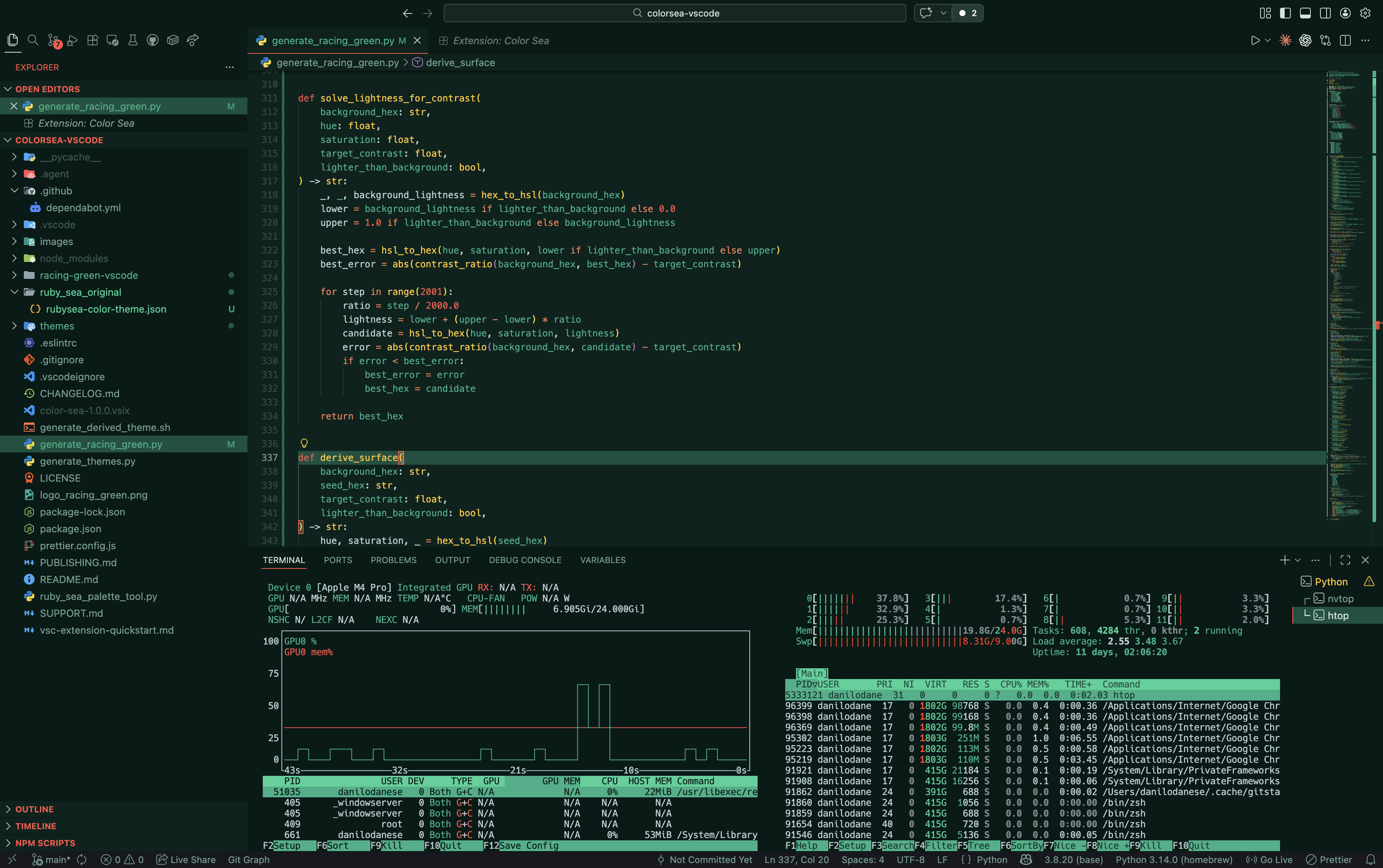Toggle the bottom panel visibility
Viewport: 1383px width, 868px height.
click(1305, 13)
